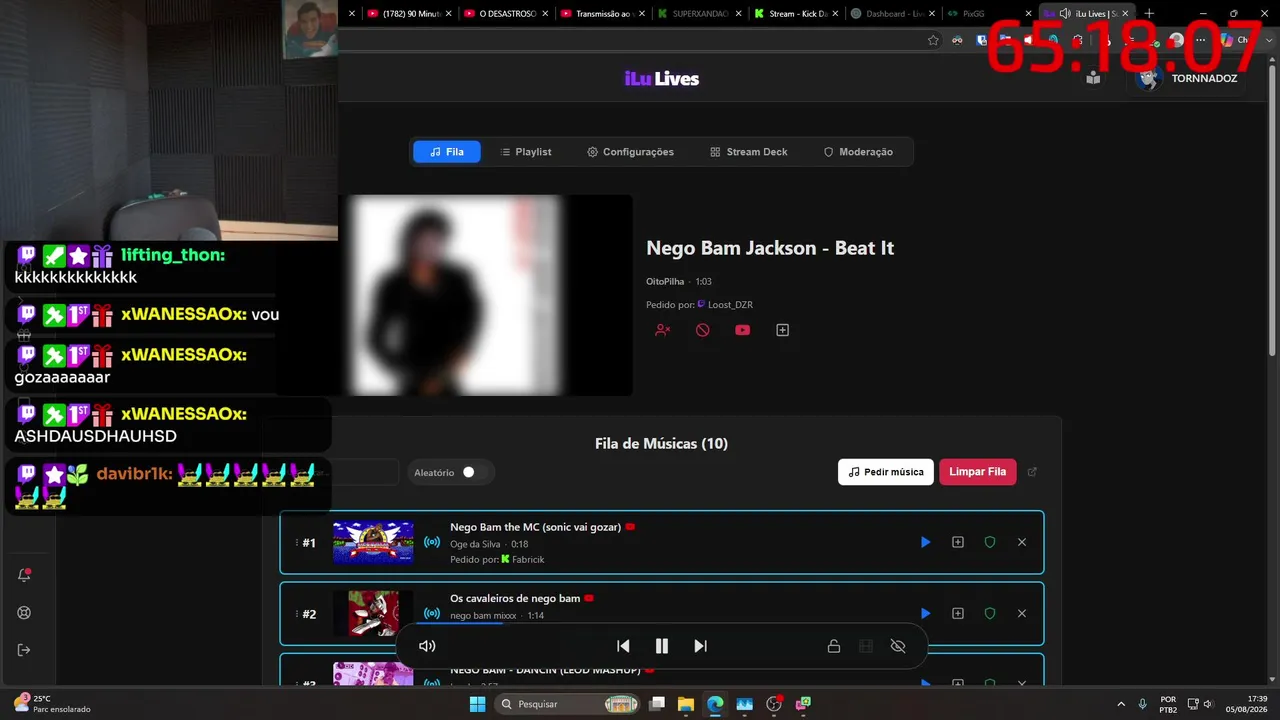Click the iLu Lives logo
Image resolution: width=1280 pixels, height=720 pixels.
(662, 79)
